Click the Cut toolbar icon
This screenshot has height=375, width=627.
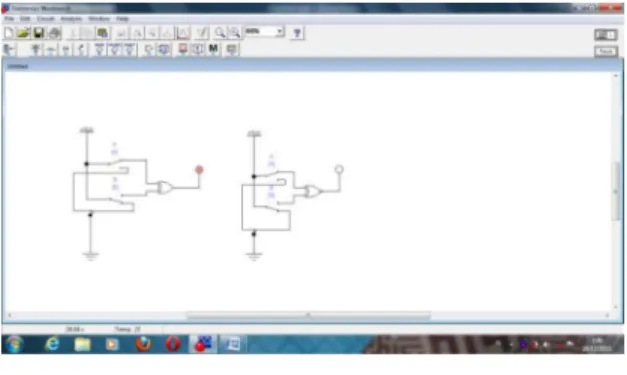(x=73, y=33)
